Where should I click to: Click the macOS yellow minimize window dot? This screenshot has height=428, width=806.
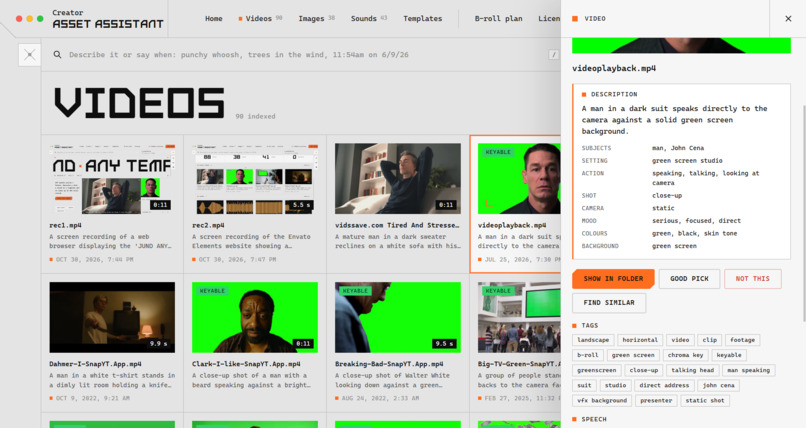(29, 18)
